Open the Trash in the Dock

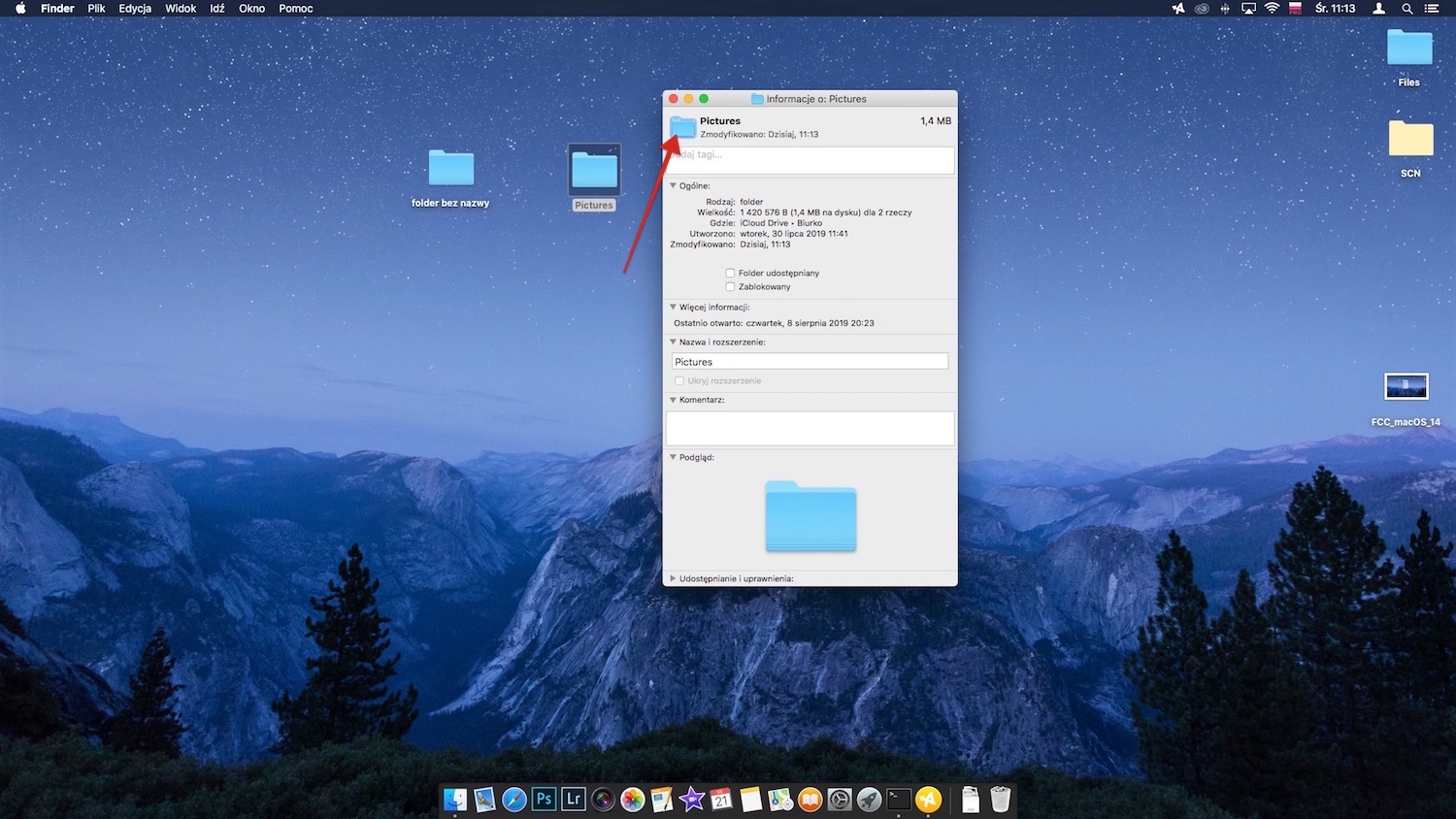(1000, 799)
